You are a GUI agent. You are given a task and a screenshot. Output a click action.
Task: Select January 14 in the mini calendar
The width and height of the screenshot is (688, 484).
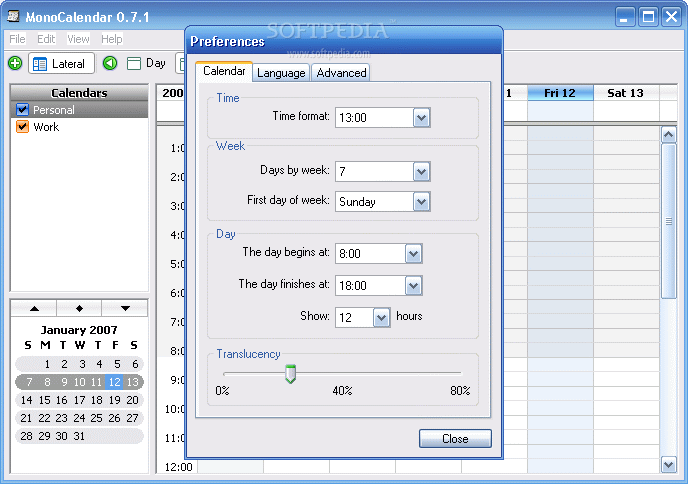(x=26, y=400)
